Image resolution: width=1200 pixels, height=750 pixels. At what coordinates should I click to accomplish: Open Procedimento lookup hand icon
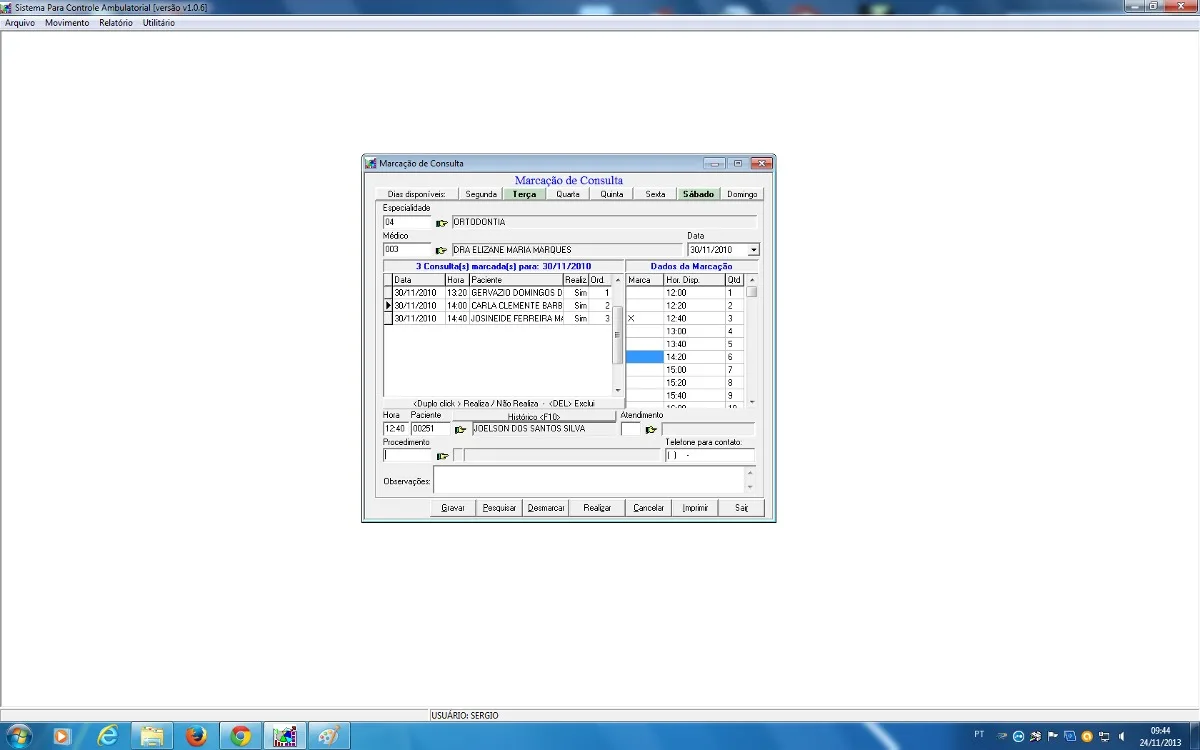tap(442, 456)
